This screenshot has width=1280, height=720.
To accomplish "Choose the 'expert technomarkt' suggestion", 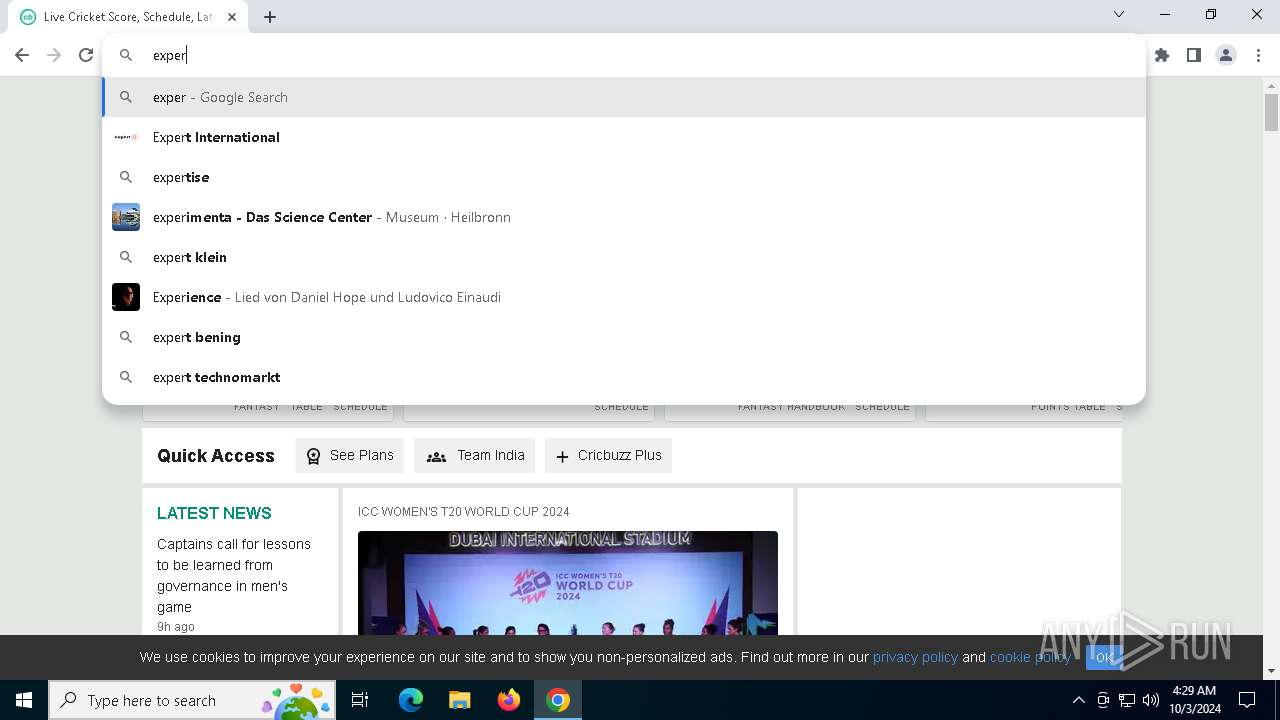I will click(624, 377).
